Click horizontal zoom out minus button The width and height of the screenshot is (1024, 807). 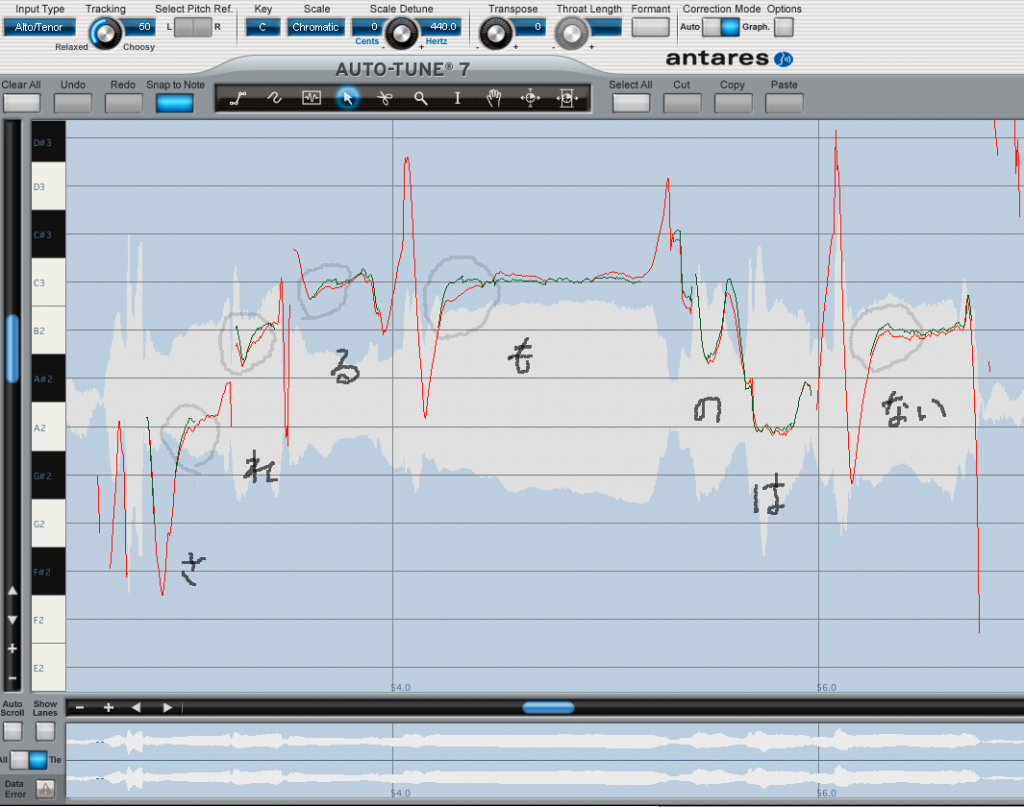pos(80,707)
